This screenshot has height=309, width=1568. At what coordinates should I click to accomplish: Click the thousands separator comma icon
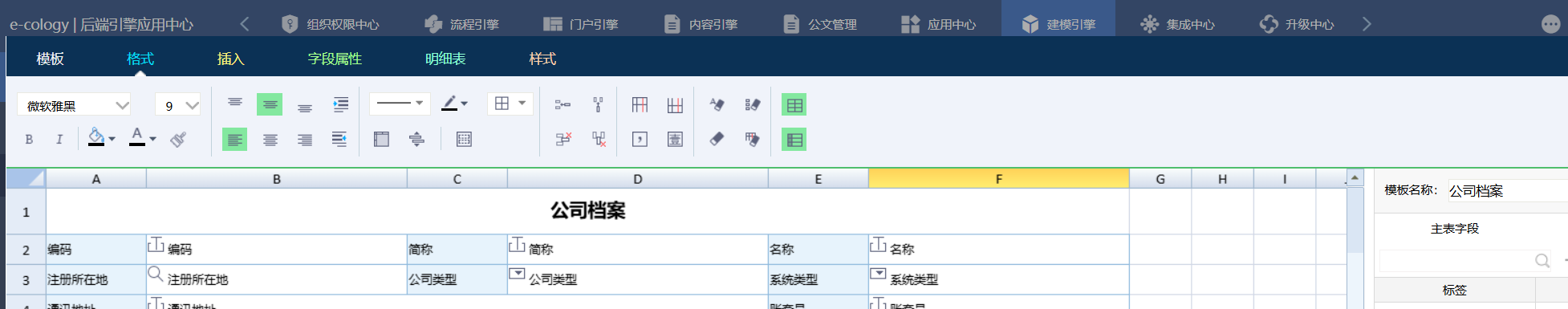point(640,140)
